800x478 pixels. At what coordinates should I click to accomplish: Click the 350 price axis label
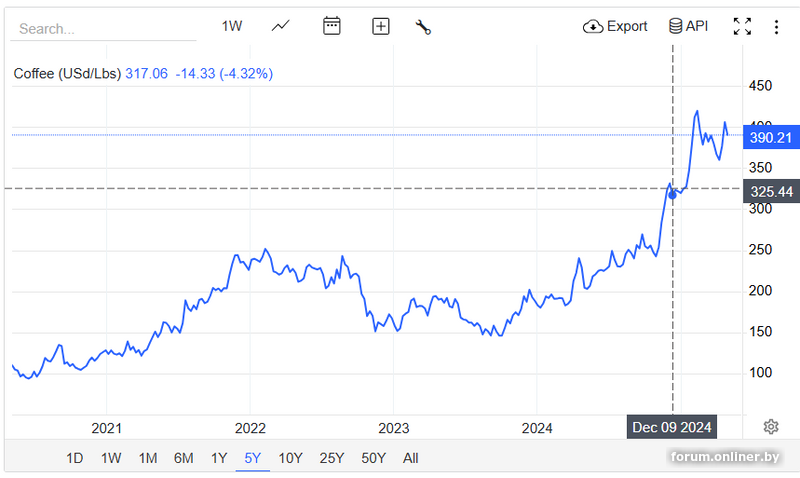point(760,168)
